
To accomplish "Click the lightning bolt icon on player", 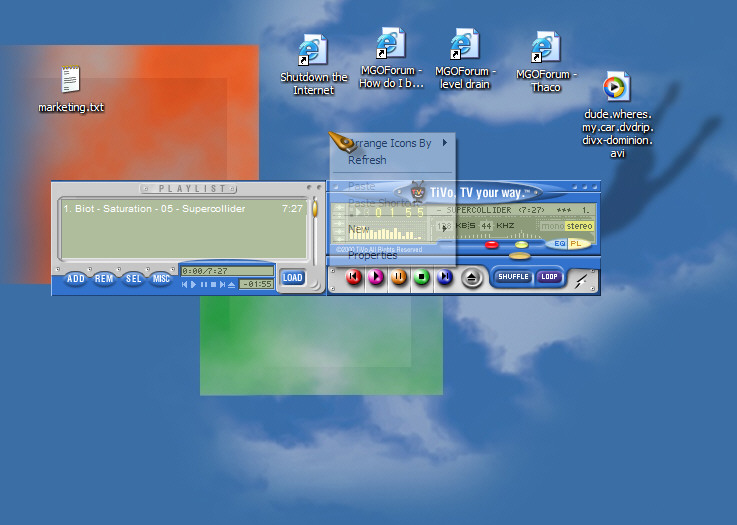I will click(x=581, y=281).
